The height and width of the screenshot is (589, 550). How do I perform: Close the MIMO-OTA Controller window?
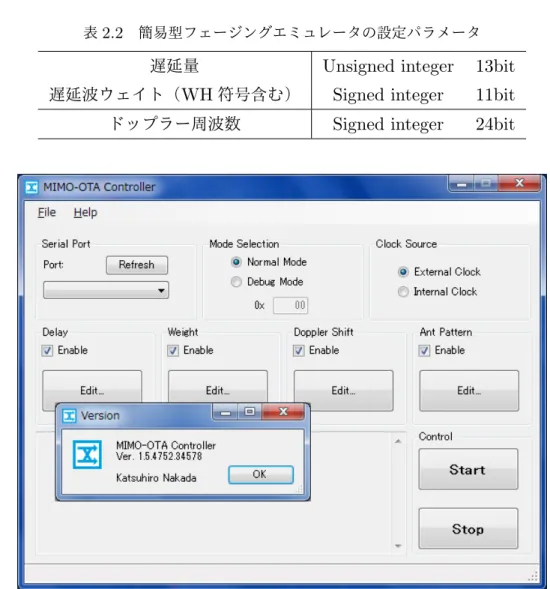[520, 183]
